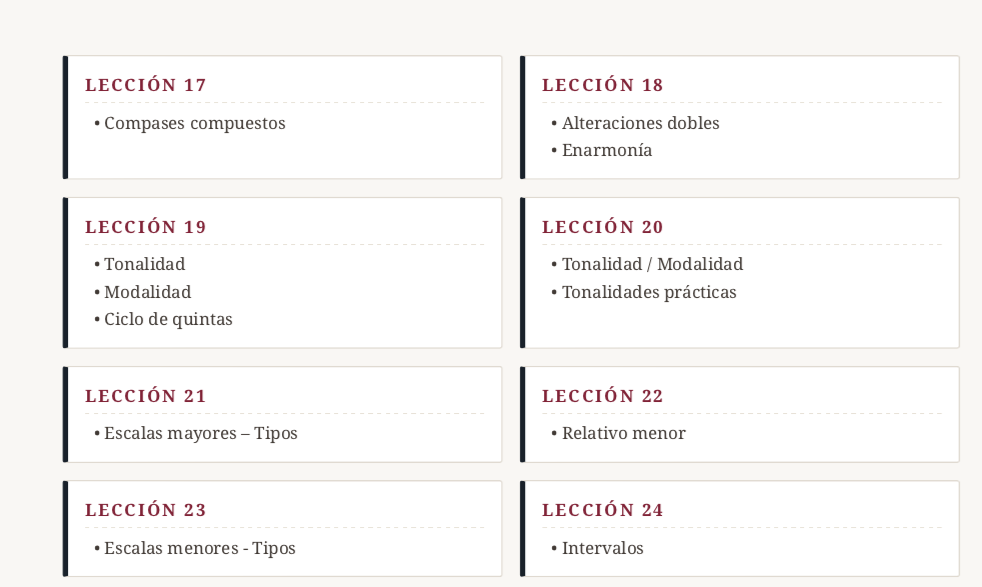
Task: Select Escalas mayores – Tipos
Action: 200,434
